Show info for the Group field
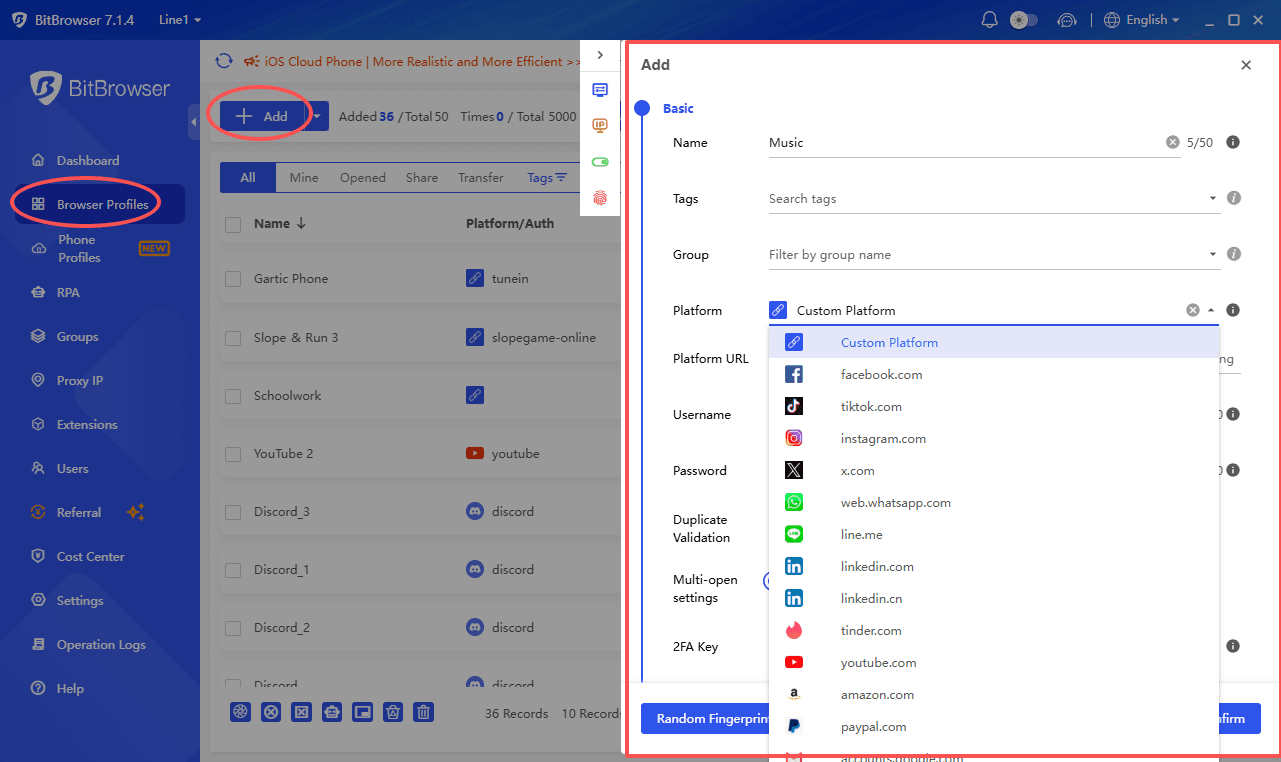This screenshot has width=1281, height=762. (x=1233, y=254)
